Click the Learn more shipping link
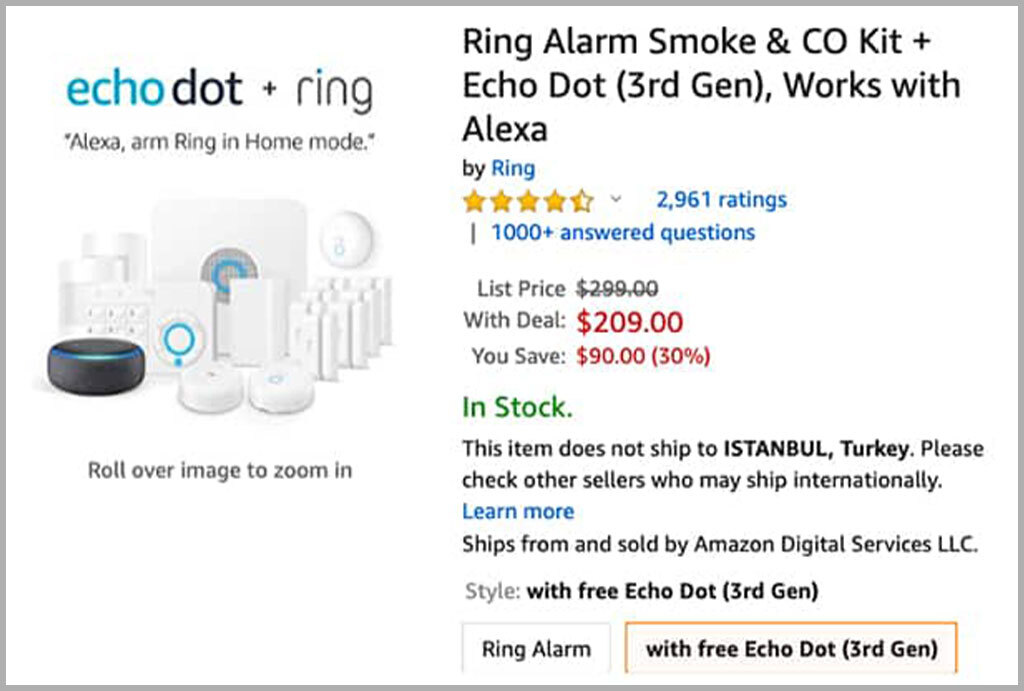This screenshot has width=1024, height=691. coord(518,511)
